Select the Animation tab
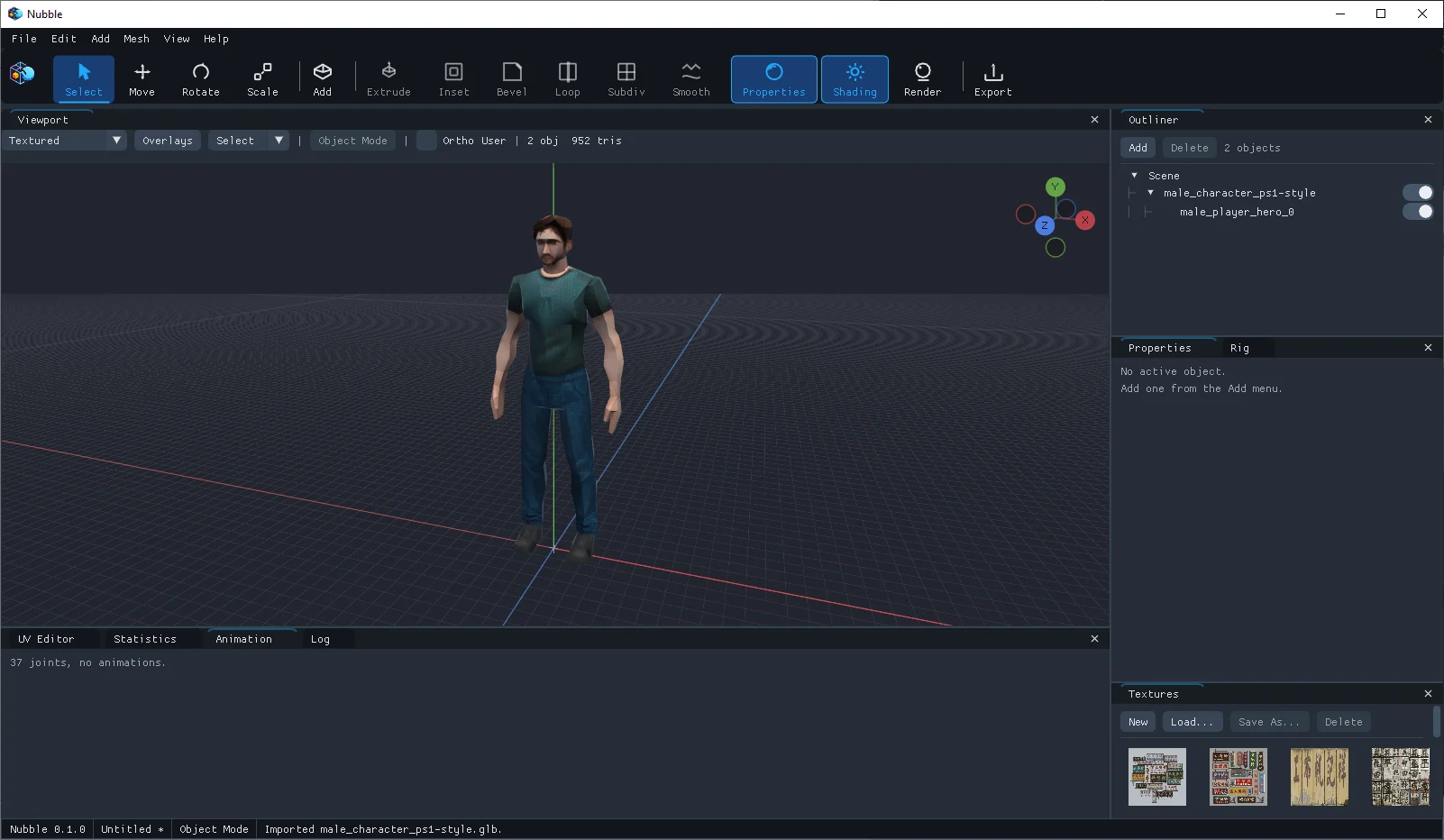1444x840 pixels. click(x=243, y=639)
